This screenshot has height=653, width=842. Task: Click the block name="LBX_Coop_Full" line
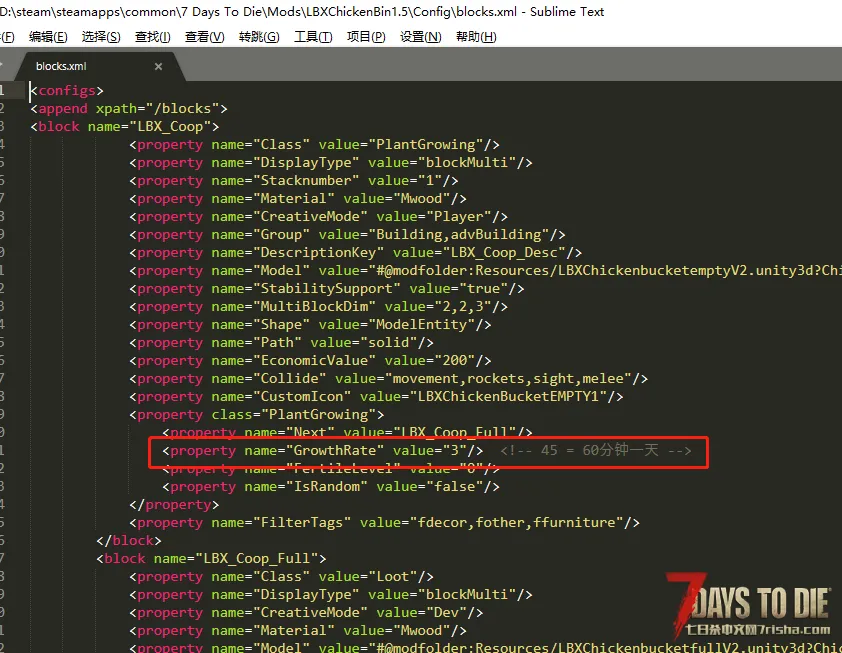(x=212, y=558)
